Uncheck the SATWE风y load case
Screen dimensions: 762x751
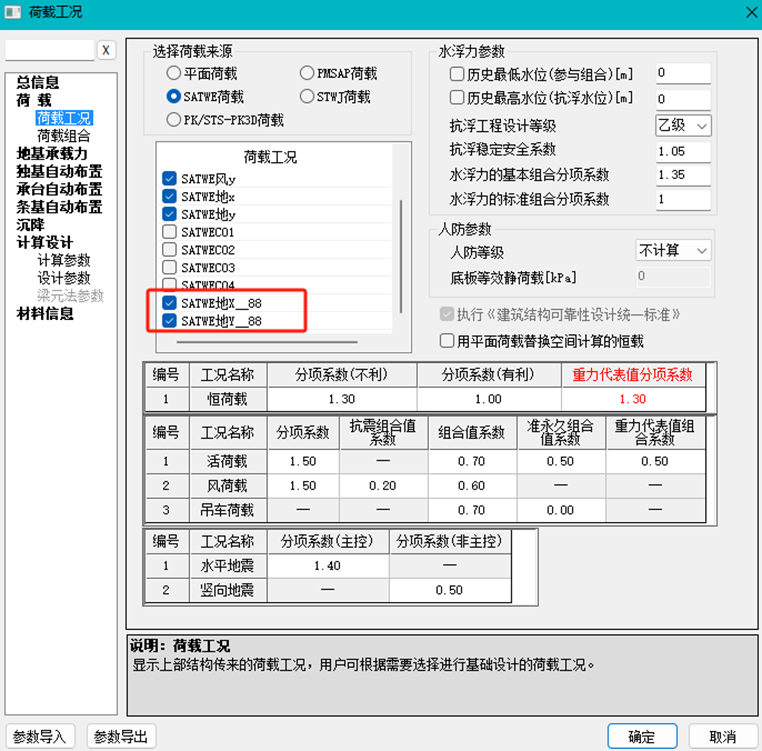[x=169, y=178]
